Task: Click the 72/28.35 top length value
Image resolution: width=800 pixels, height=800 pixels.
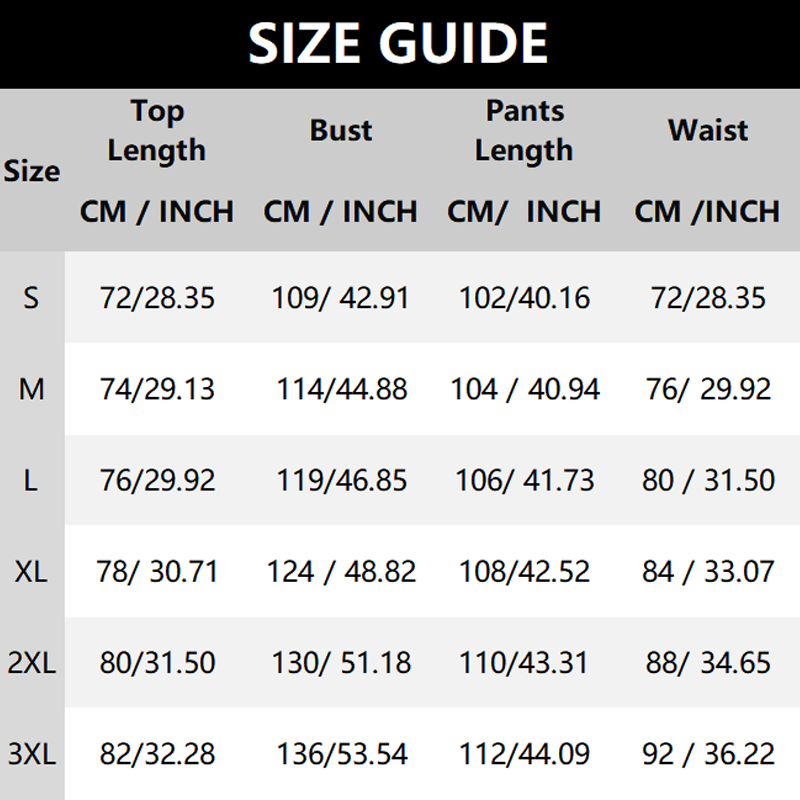Action: point(157,298)
